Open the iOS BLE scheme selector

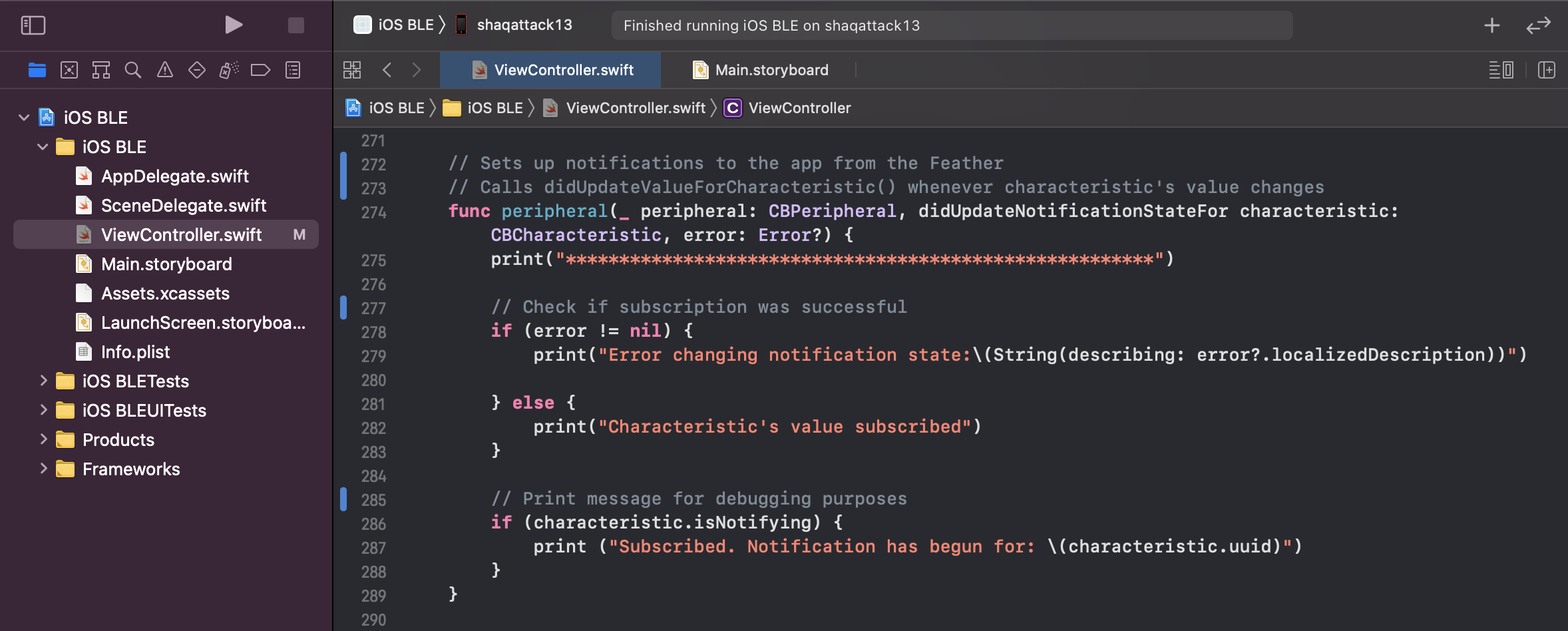[394, 25]
